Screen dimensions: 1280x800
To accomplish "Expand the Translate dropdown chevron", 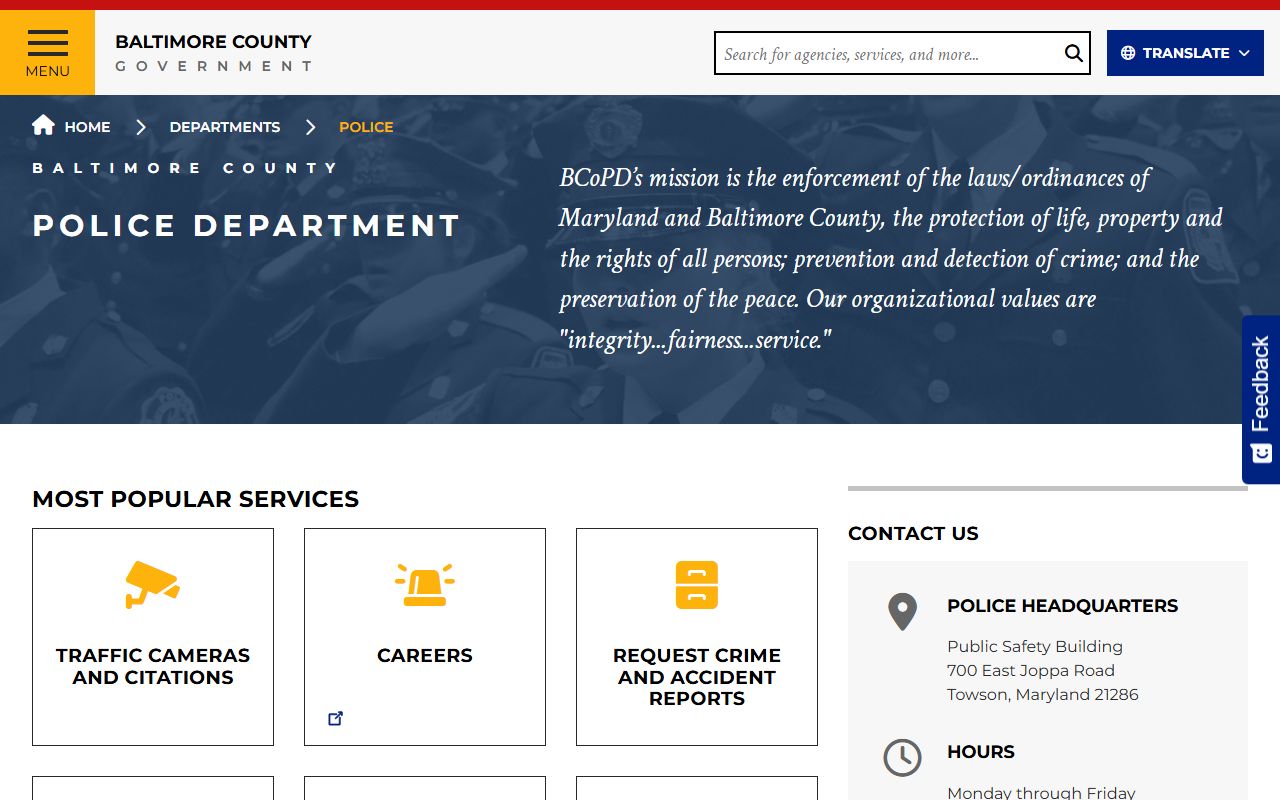I will (x=1244, y=53).
